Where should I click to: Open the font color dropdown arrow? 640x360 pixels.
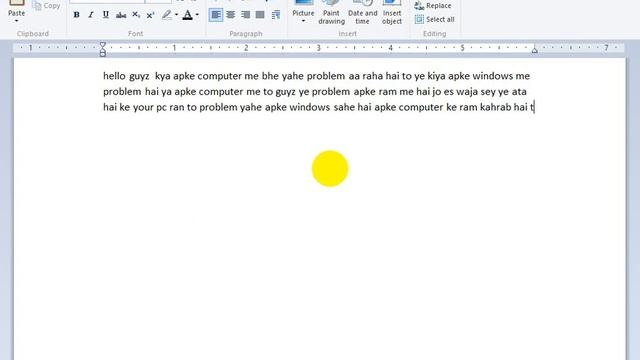click(x=197, y=15)
